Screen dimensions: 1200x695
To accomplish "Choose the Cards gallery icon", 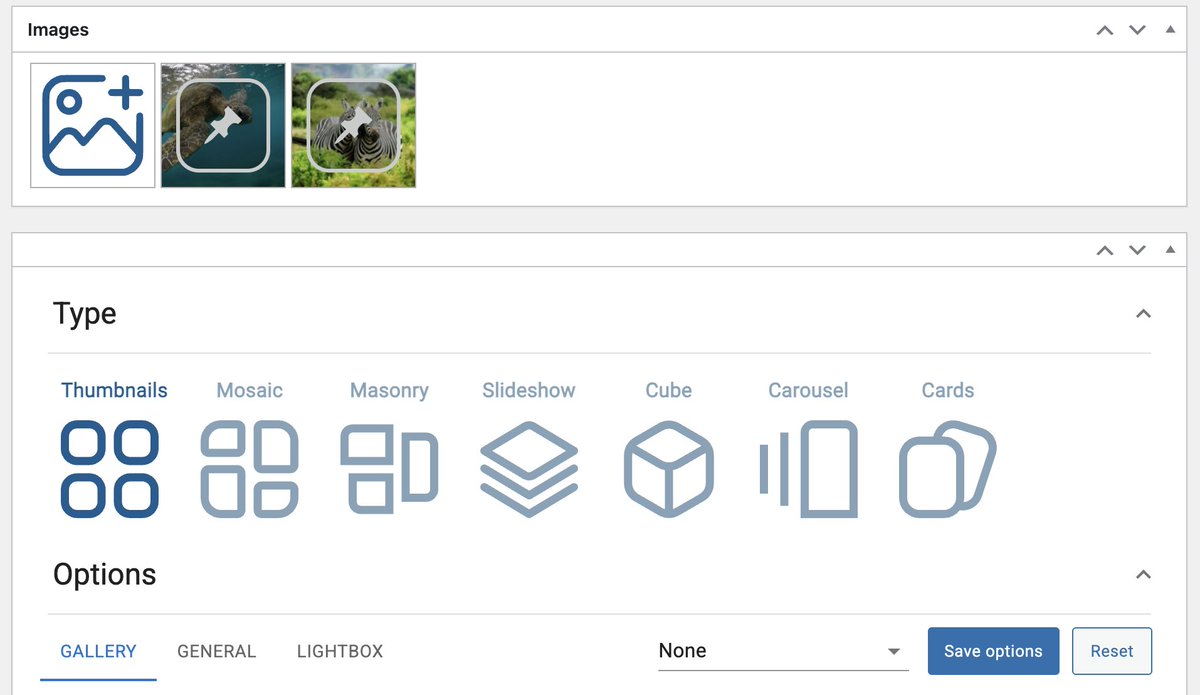I will tap(948, 469).
